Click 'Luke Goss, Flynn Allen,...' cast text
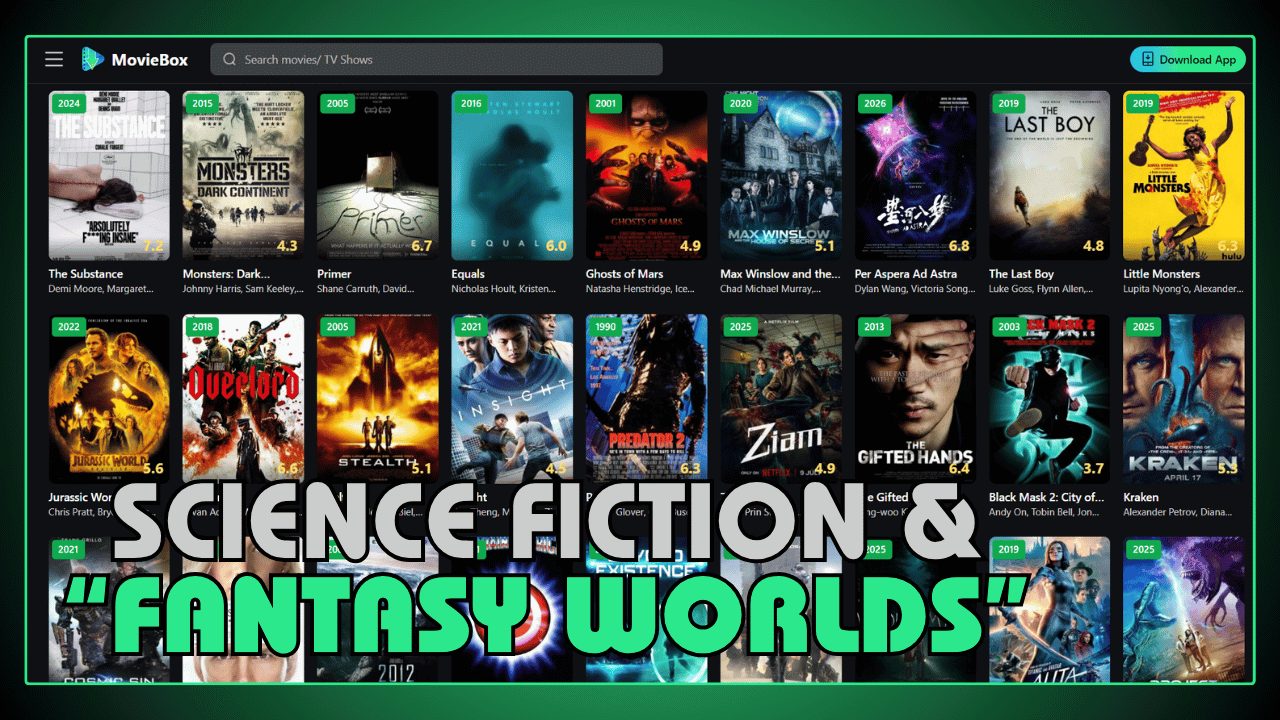Screen dimensions: 1280x720 click(1043, 289)
